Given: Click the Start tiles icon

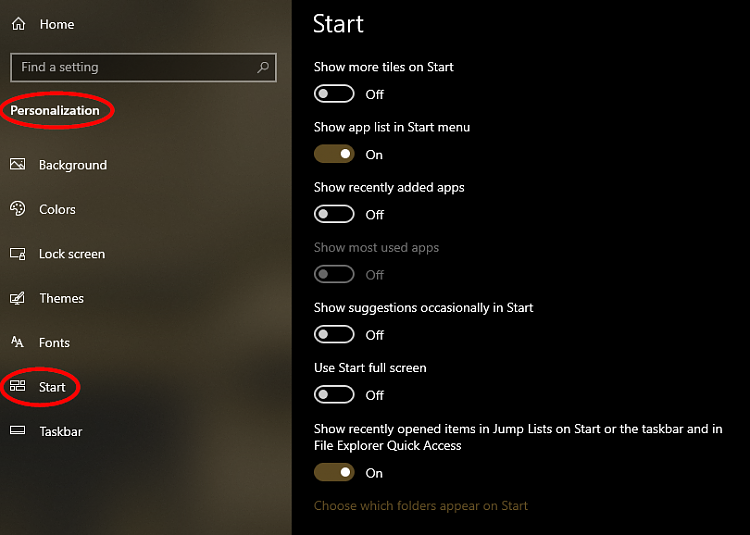Looking at the screenshot, I should [18, 386].
